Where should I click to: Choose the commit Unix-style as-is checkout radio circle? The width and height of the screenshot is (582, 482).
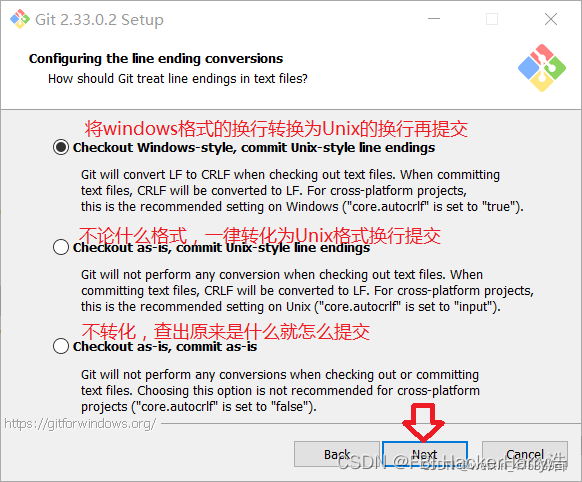[x=61, y=247]
